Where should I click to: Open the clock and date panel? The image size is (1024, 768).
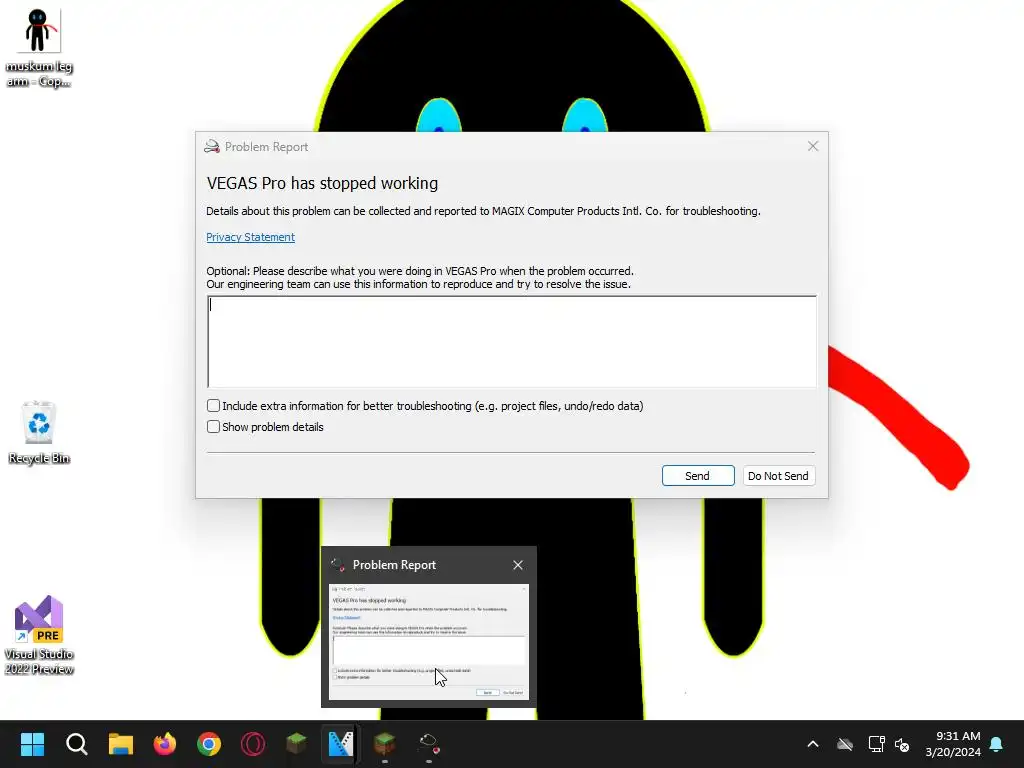[x=953, y=744]
